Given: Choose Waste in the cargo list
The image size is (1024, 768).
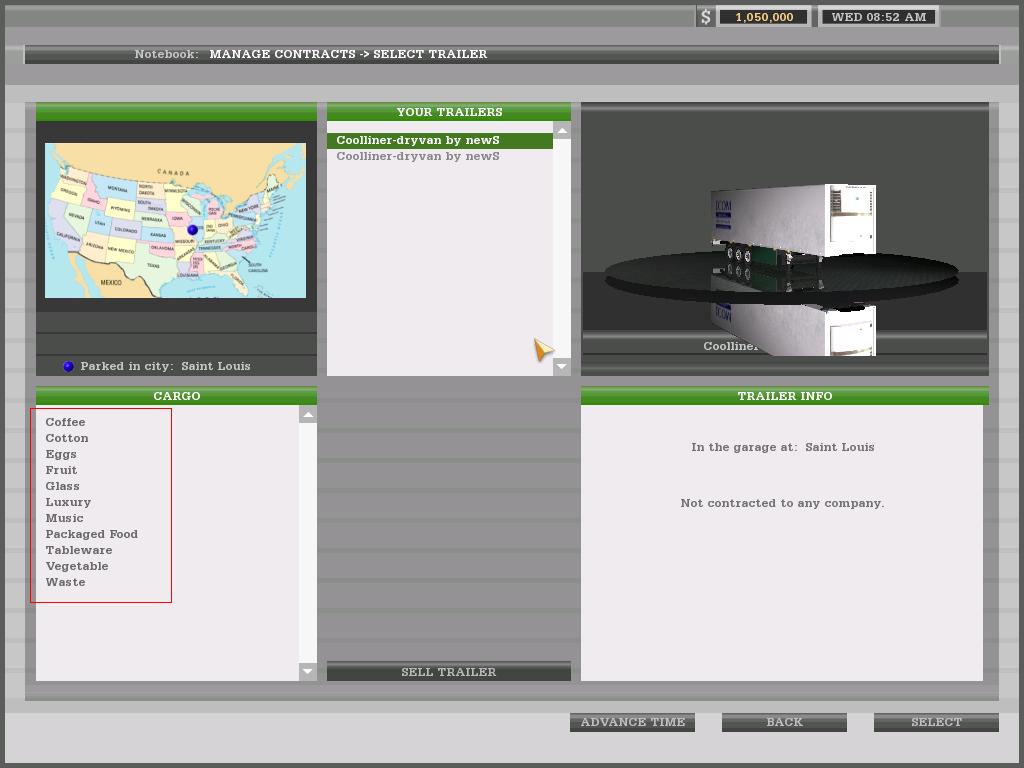Looking at the screenshot, I should click(x=66, y=582).
